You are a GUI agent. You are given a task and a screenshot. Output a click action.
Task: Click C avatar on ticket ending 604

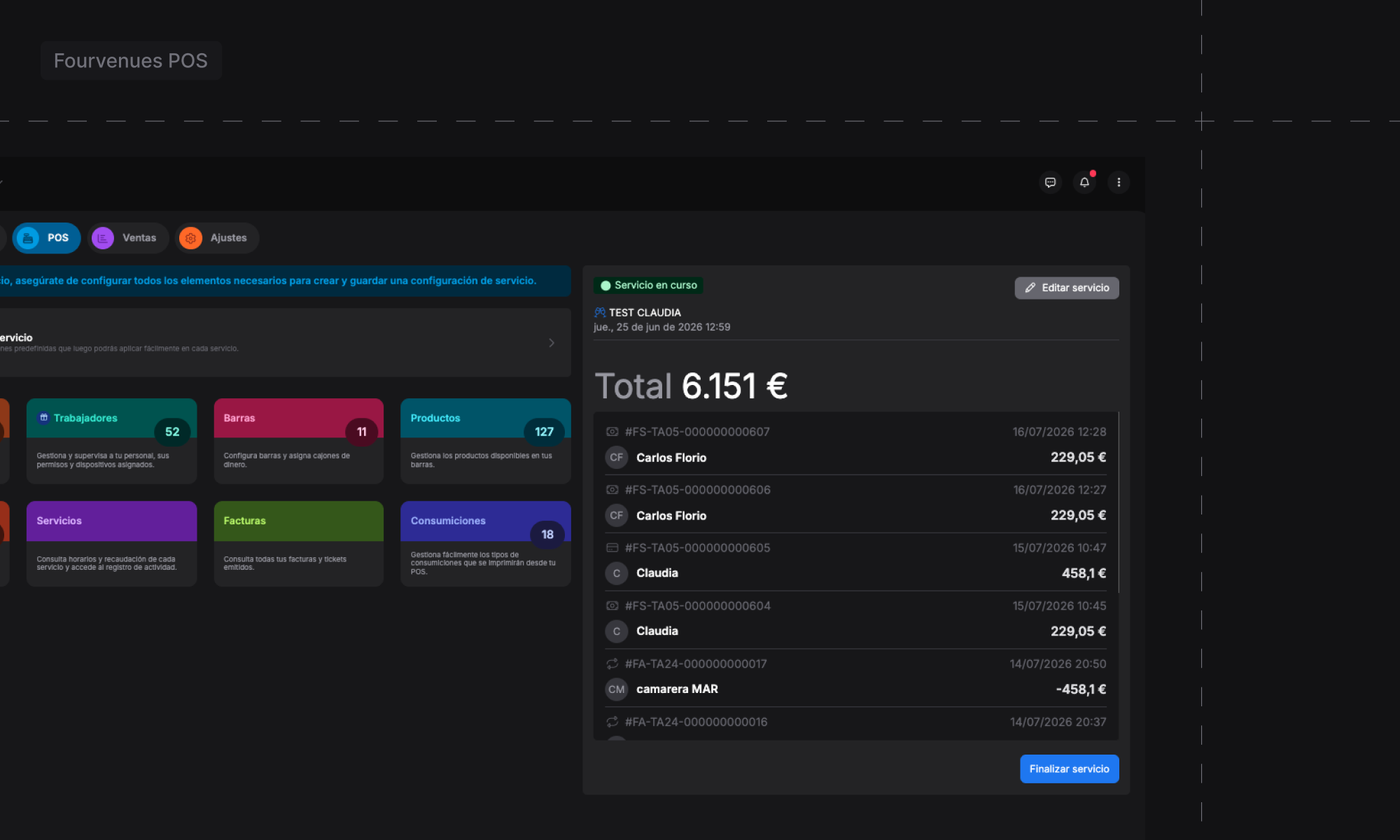point(617,631)
